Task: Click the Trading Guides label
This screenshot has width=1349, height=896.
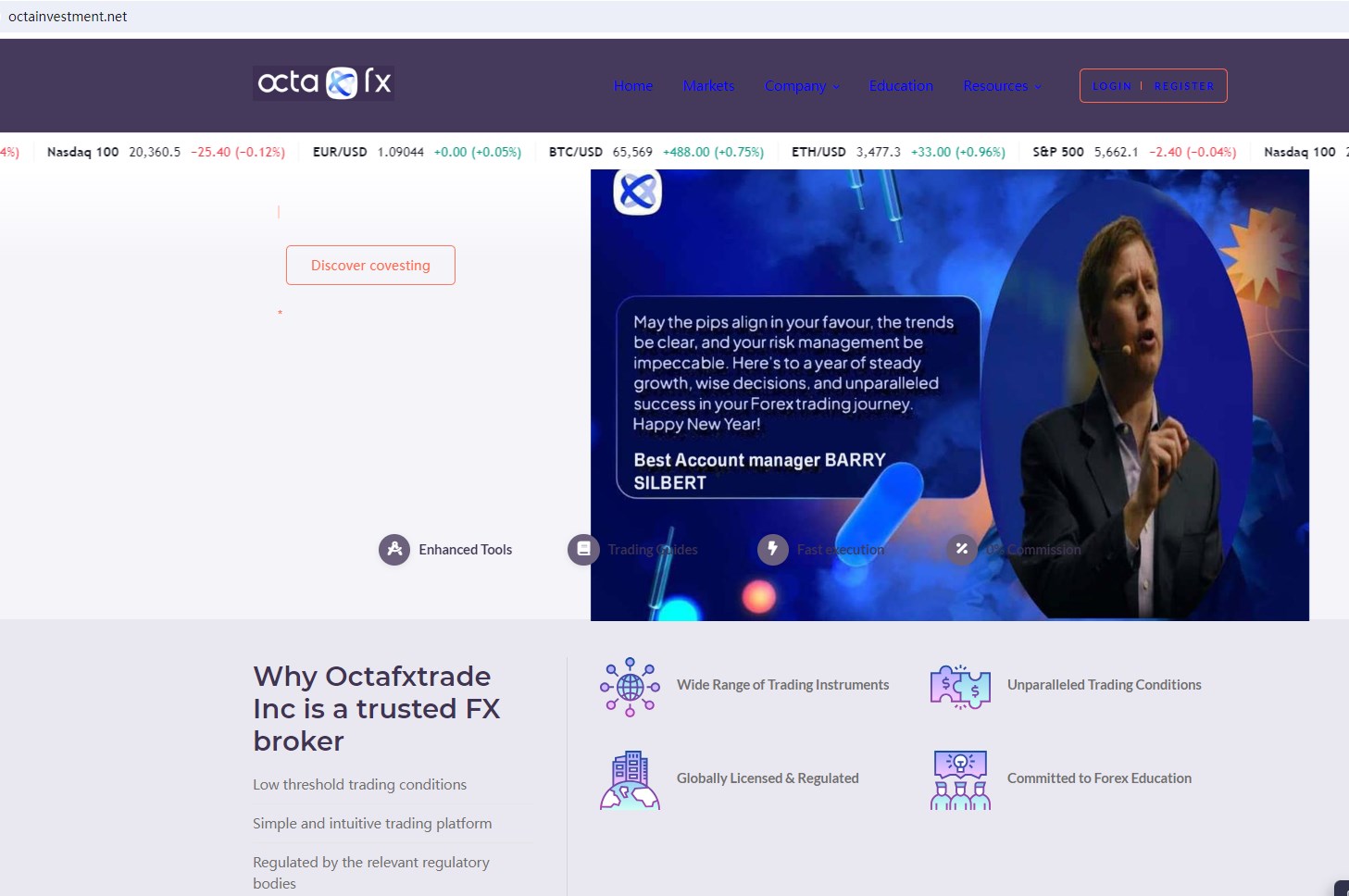Action: point(653,550)
